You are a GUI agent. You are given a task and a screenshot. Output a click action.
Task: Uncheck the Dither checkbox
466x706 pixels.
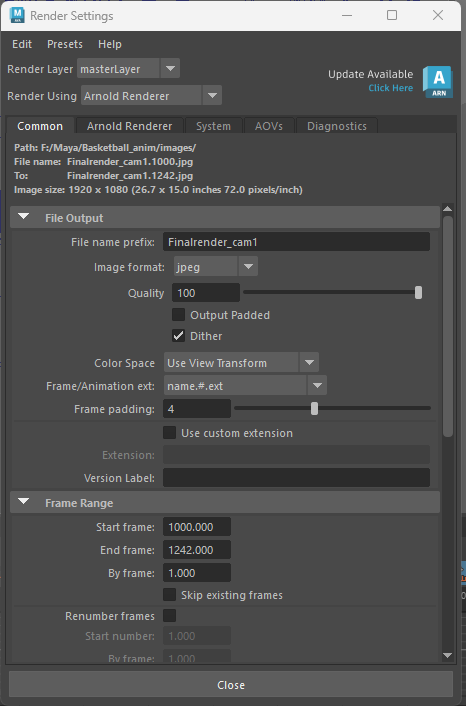(x=178, y=336)
